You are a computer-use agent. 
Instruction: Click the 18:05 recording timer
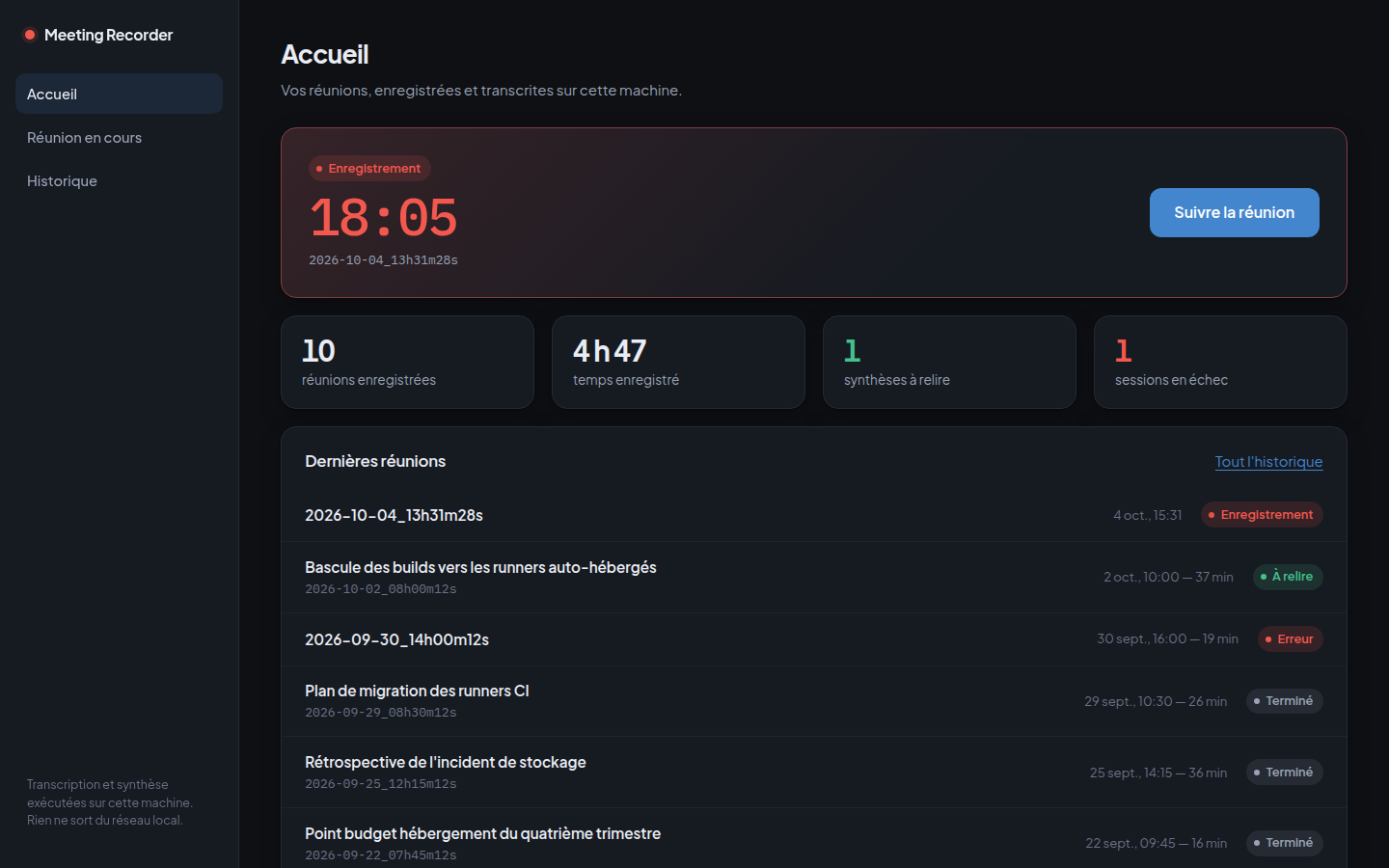383,218
